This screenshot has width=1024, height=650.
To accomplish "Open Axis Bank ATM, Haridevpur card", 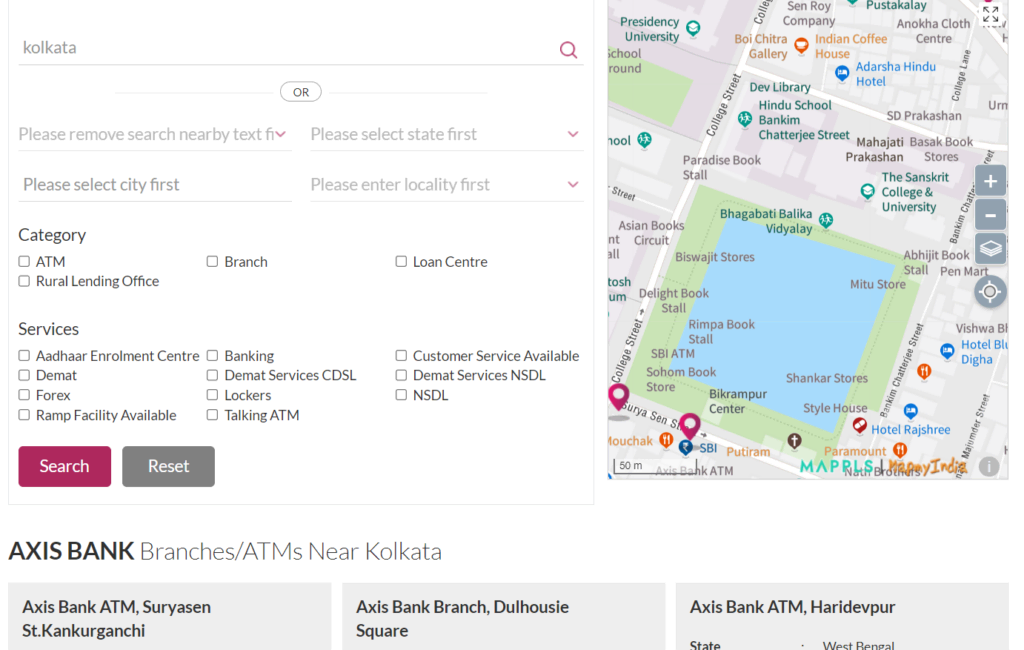I will [842, 617].
